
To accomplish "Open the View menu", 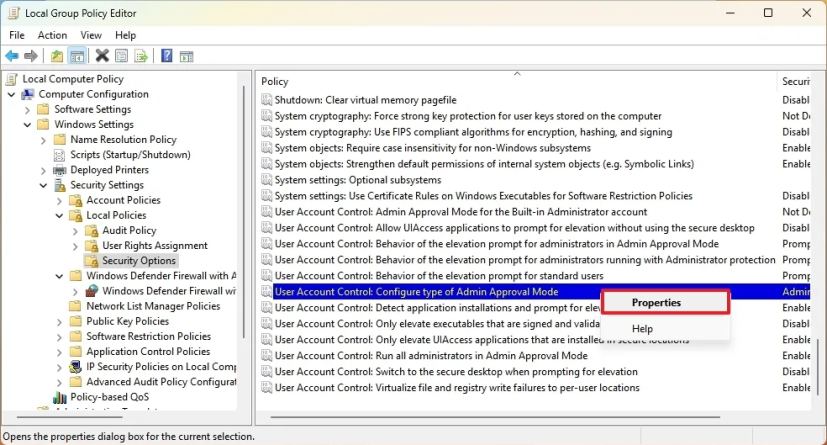I will pyautogui.click(x=91, y=35).
